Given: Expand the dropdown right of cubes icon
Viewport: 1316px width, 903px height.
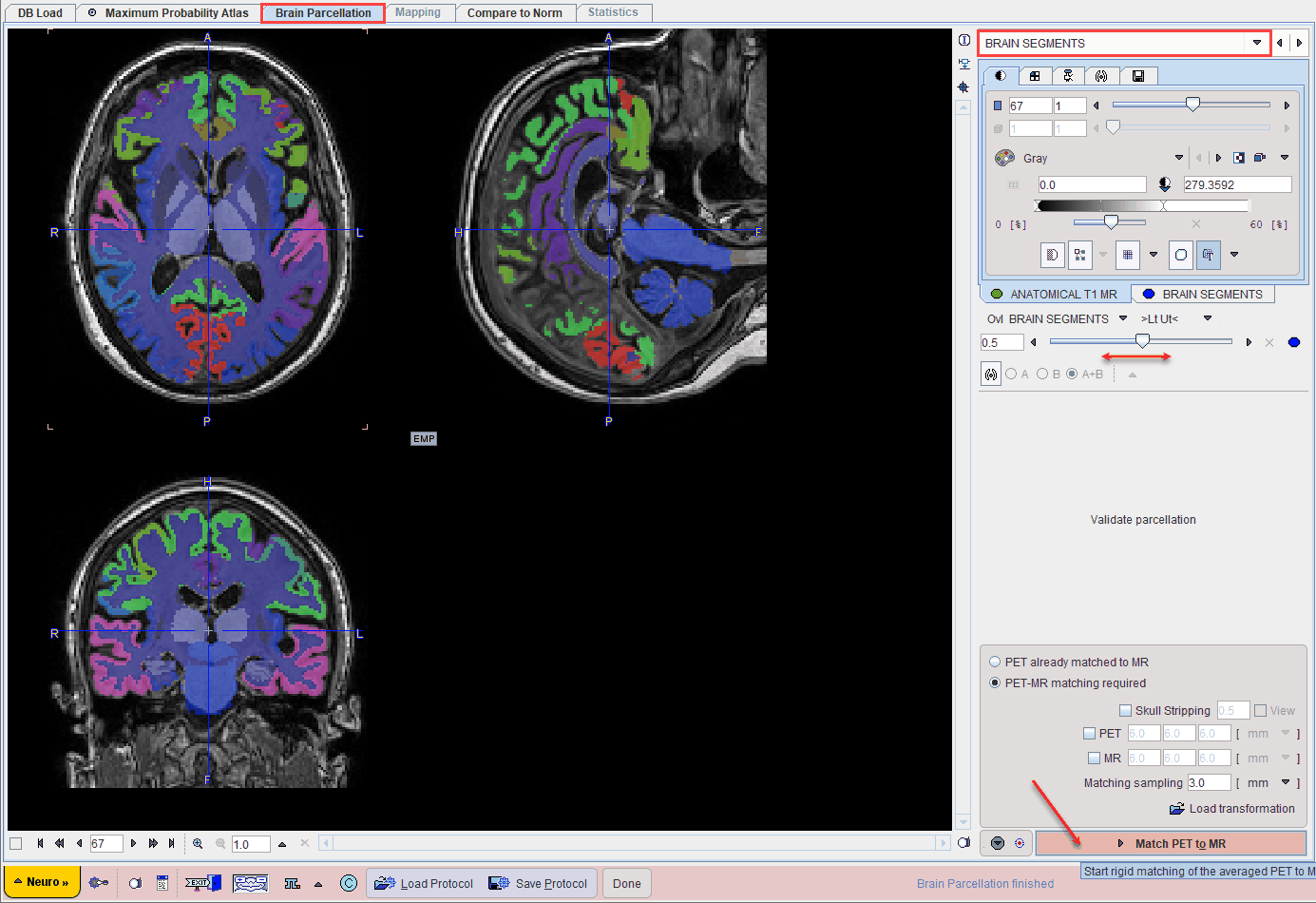Looking at the screenshot, I should [x=1285, y=158].
